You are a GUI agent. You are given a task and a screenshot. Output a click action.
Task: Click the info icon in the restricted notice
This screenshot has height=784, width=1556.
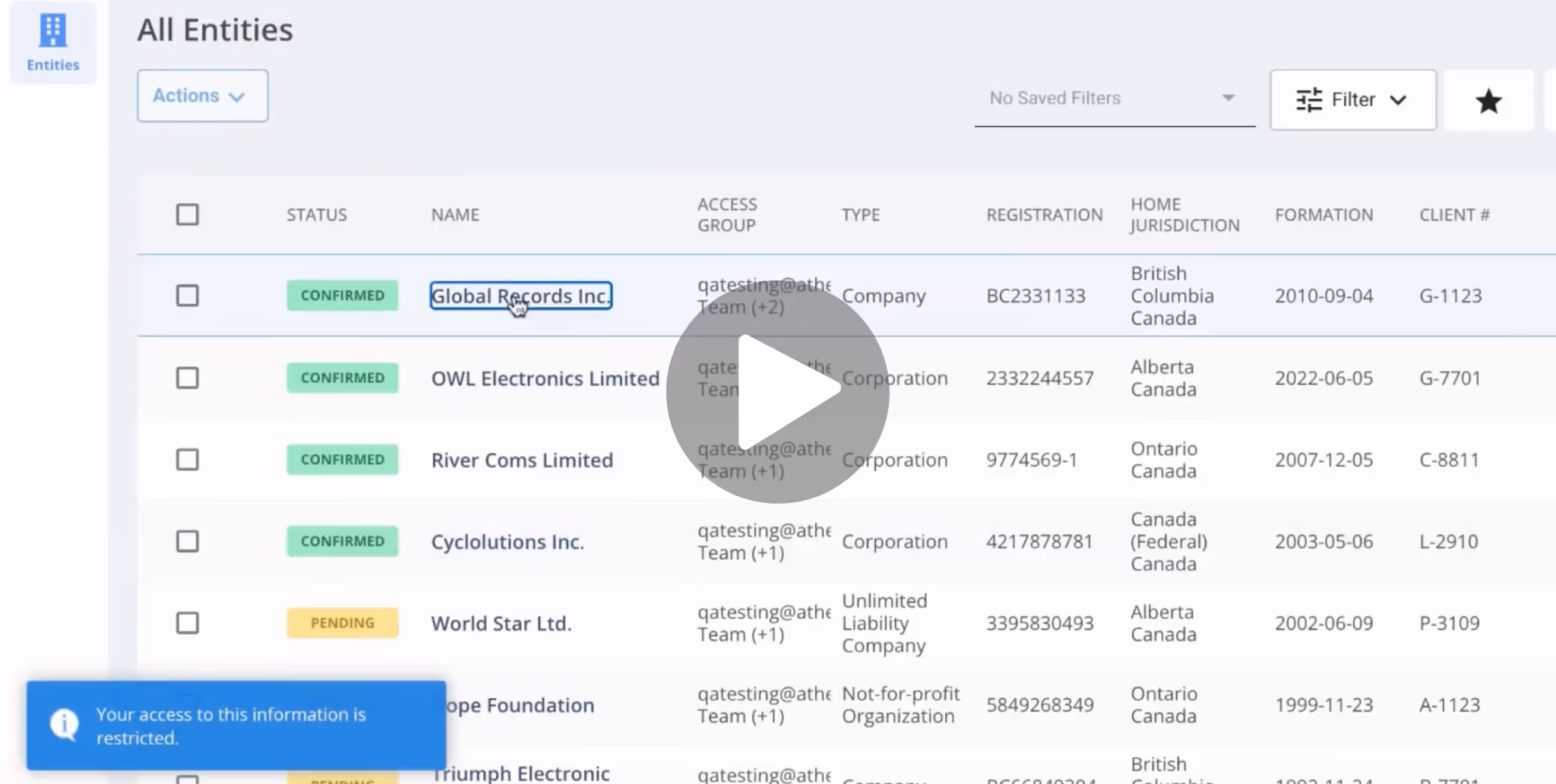(x=65, y=725)
